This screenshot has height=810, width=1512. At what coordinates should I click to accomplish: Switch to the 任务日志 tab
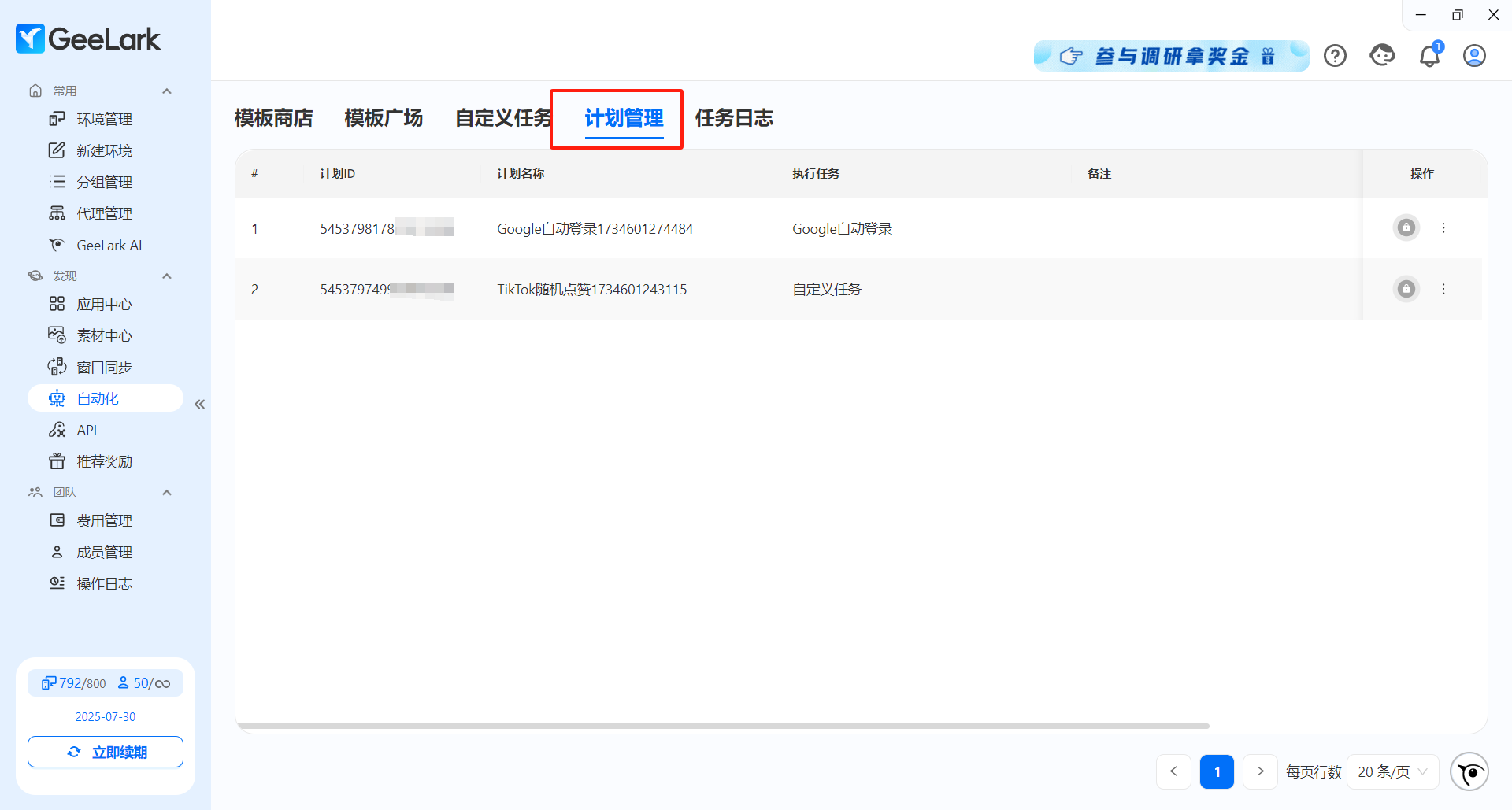734,118
